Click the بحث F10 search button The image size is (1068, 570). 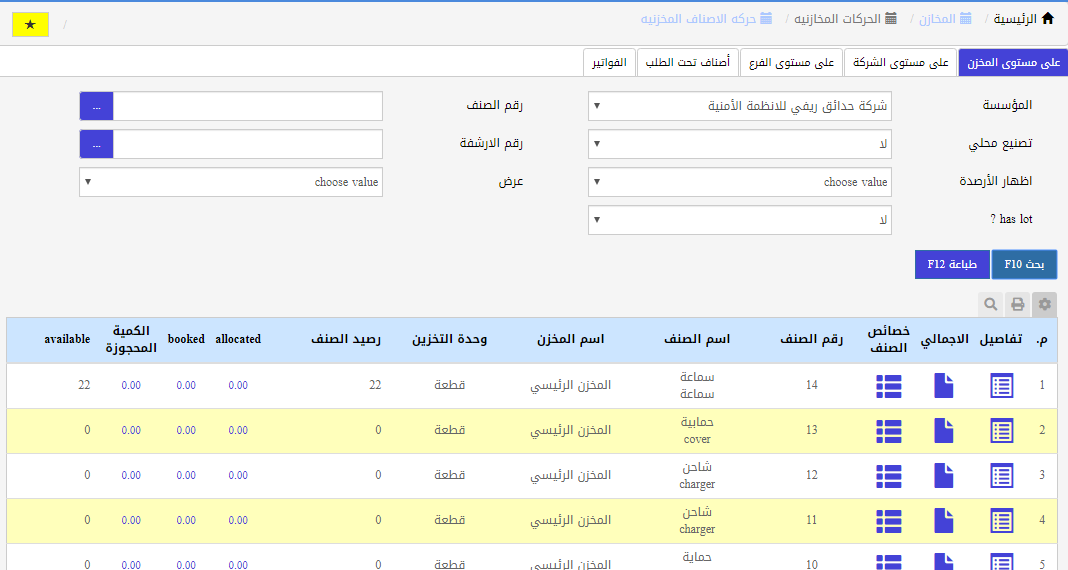coord(1024,265)
